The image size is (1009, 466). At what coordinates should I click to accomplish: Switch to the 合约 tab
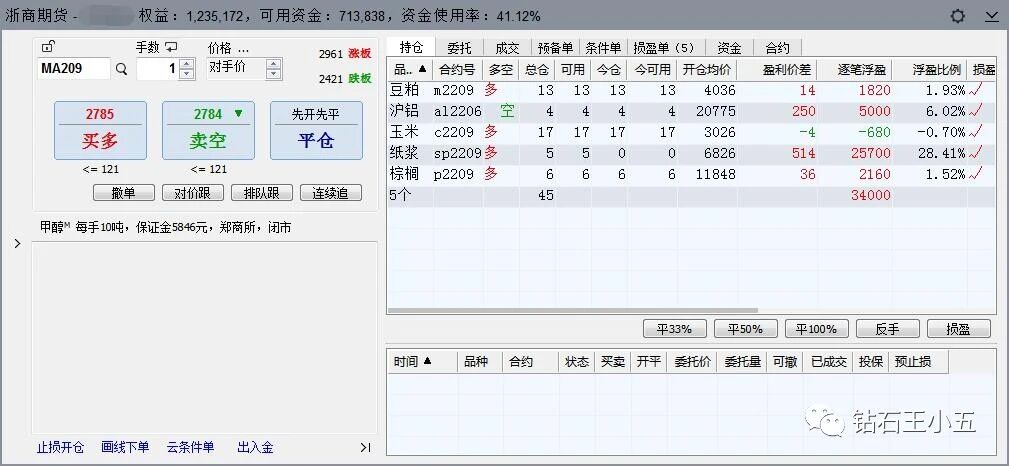[x=777, y=48]
